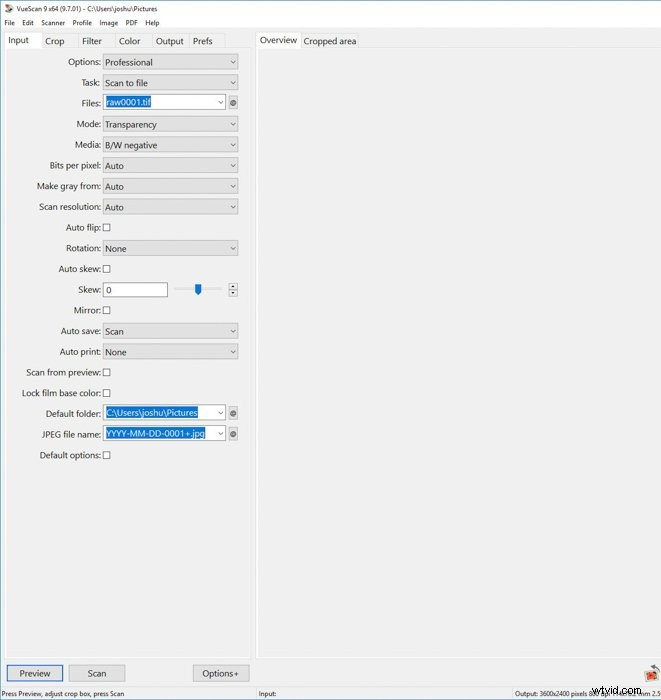The height and width of the screenshot is (700, 661).
Task: Decrease Skew with the down stepper arrow
Action: [x=233, y=293]
